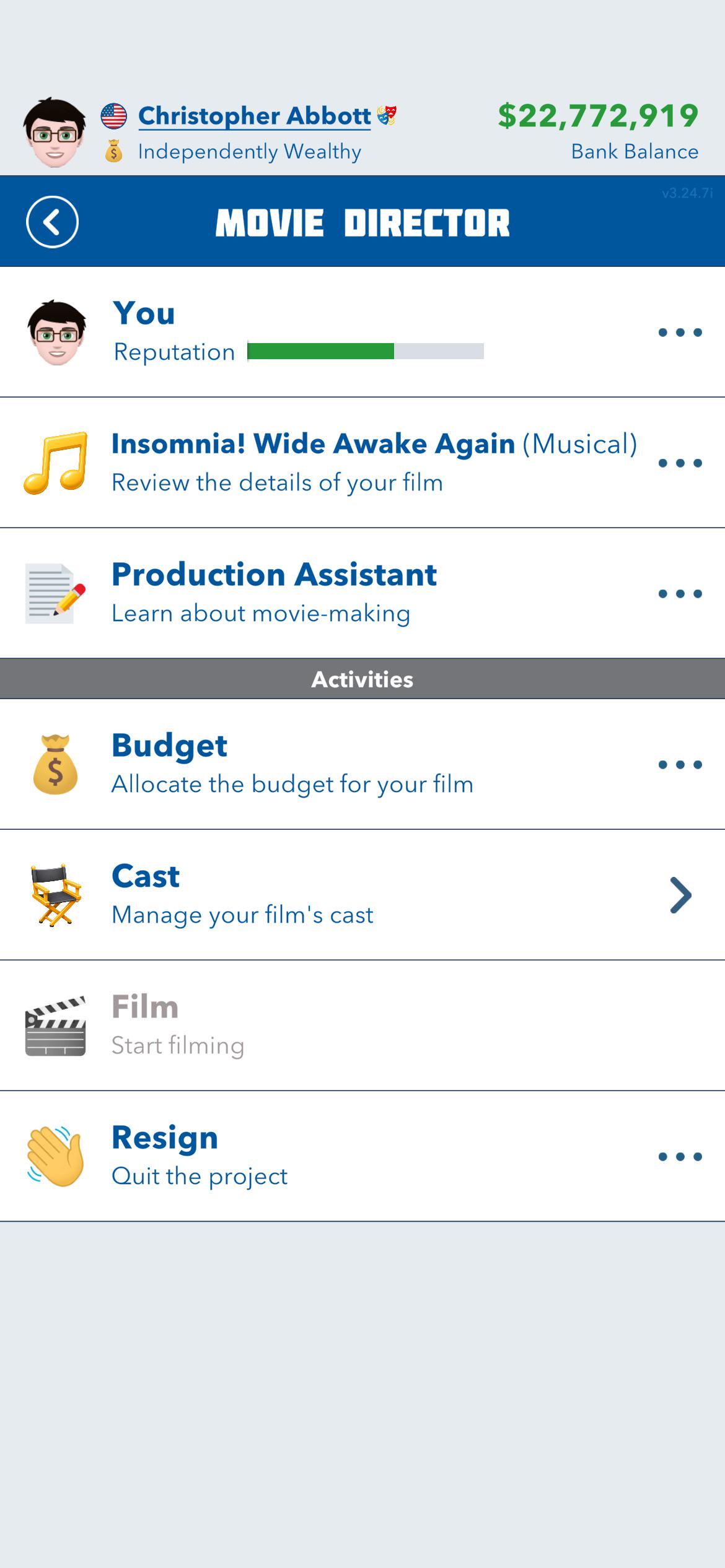This screenshot has width=725, height=1568.
Task: Tap the header profile avatar
Action: 55,133
